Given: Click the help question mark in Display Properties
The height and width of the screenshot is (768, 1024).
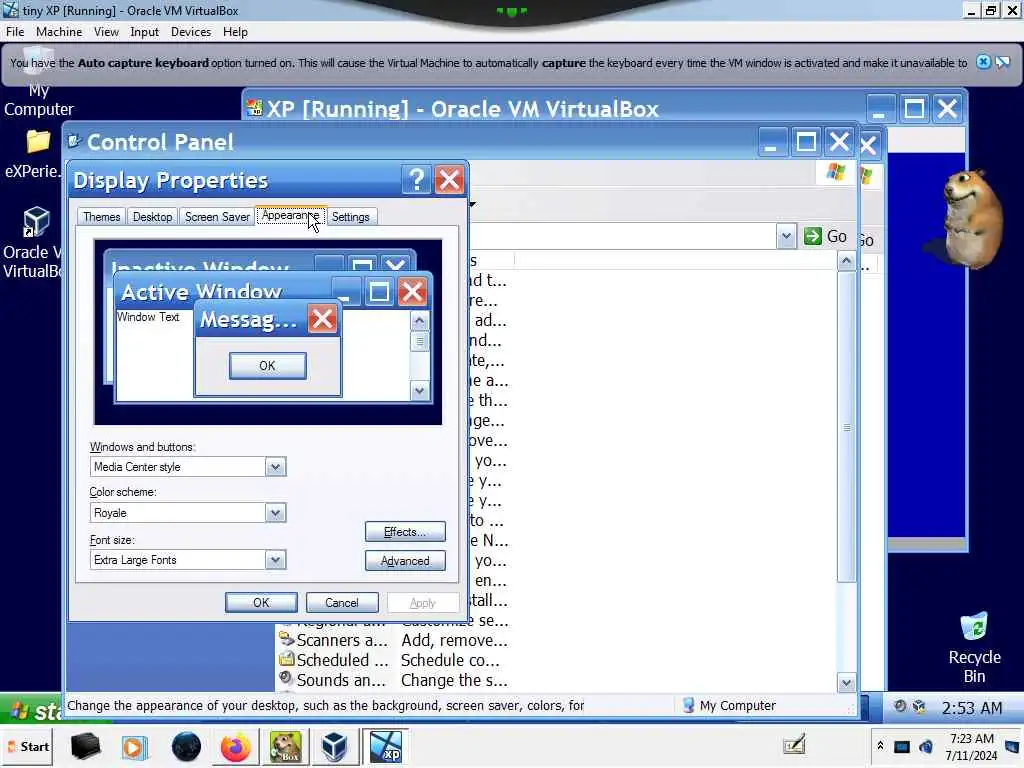Looking at the screenshot, I should pyautogui.click(x=417, y=180).
